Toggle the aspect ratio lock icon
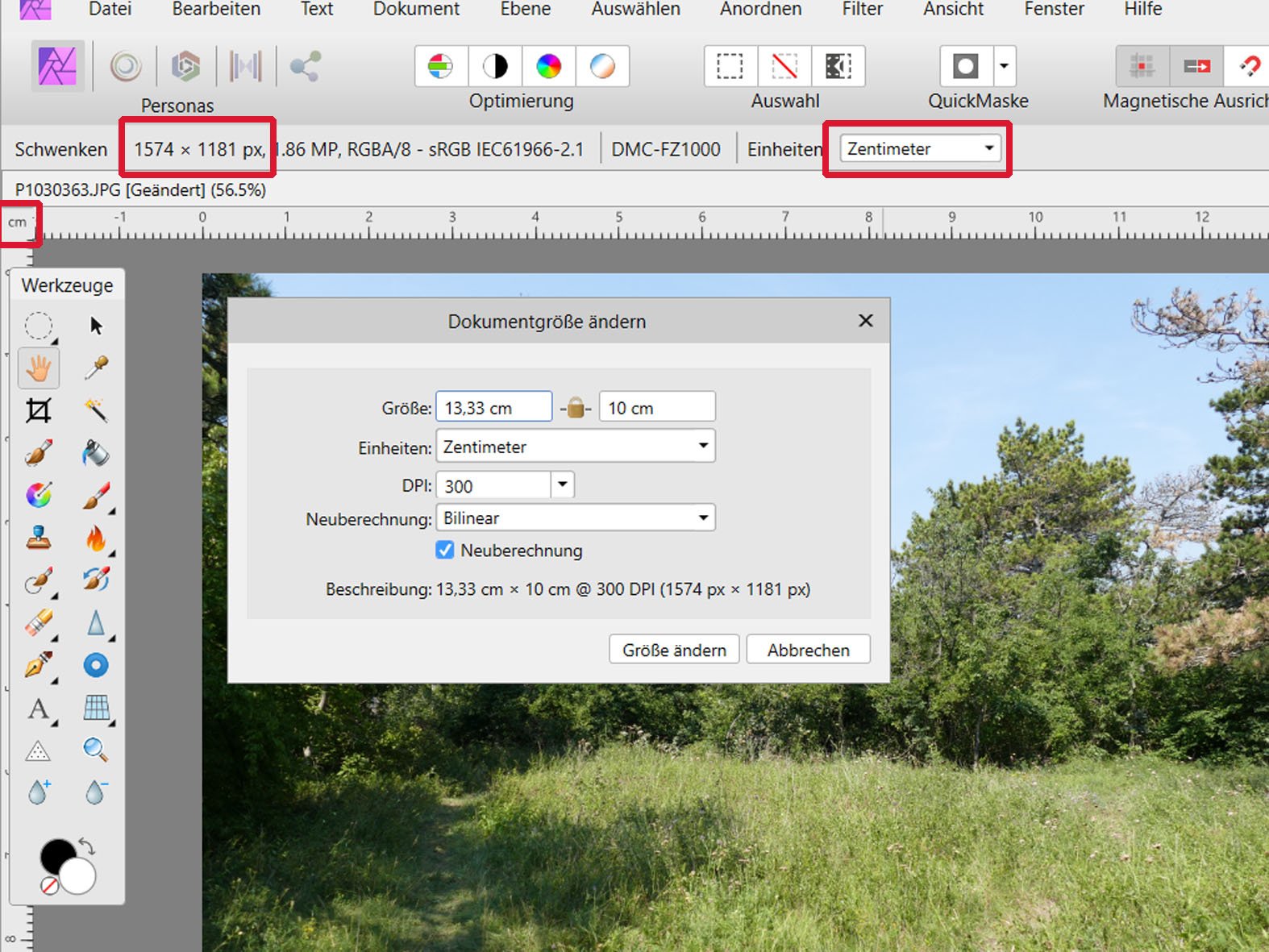Screen dimensions: 1269x952 (x=576, y=407)
